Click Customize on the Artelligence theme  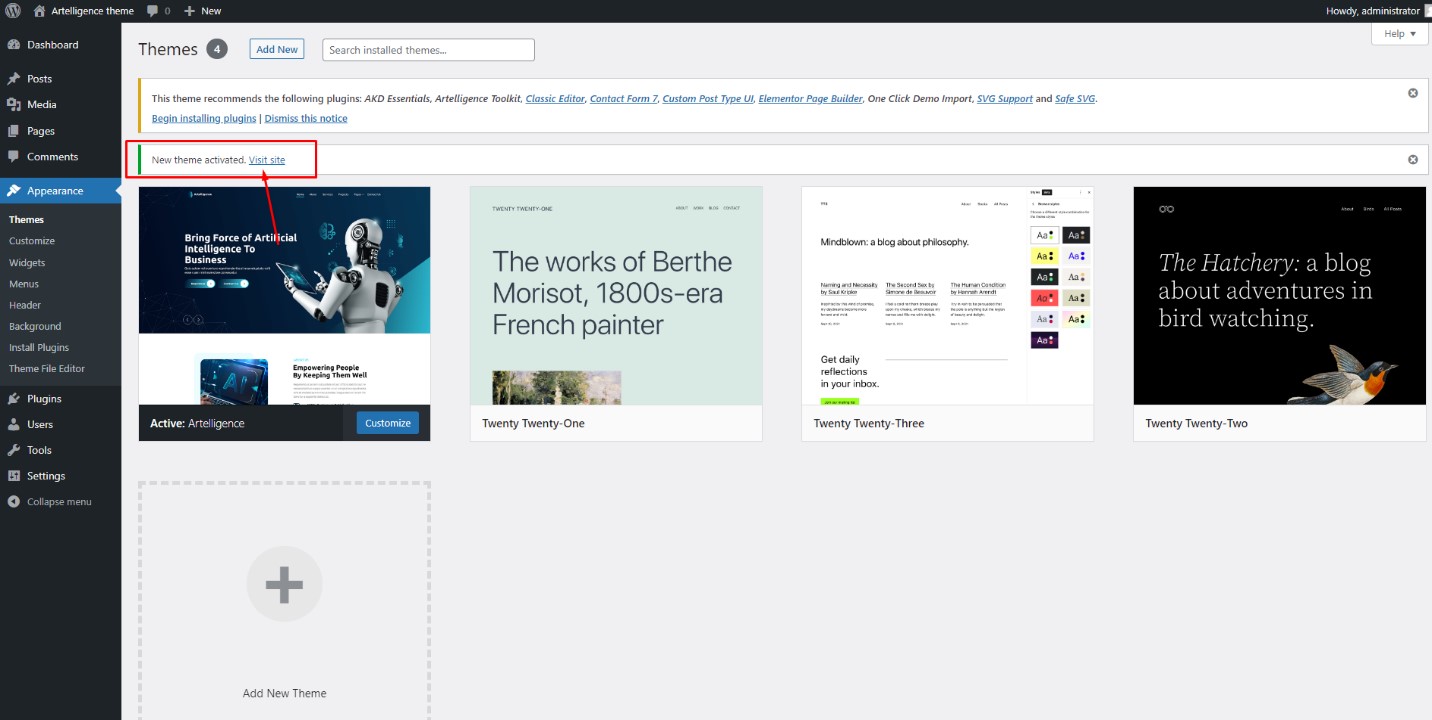[x=388, y=423]
